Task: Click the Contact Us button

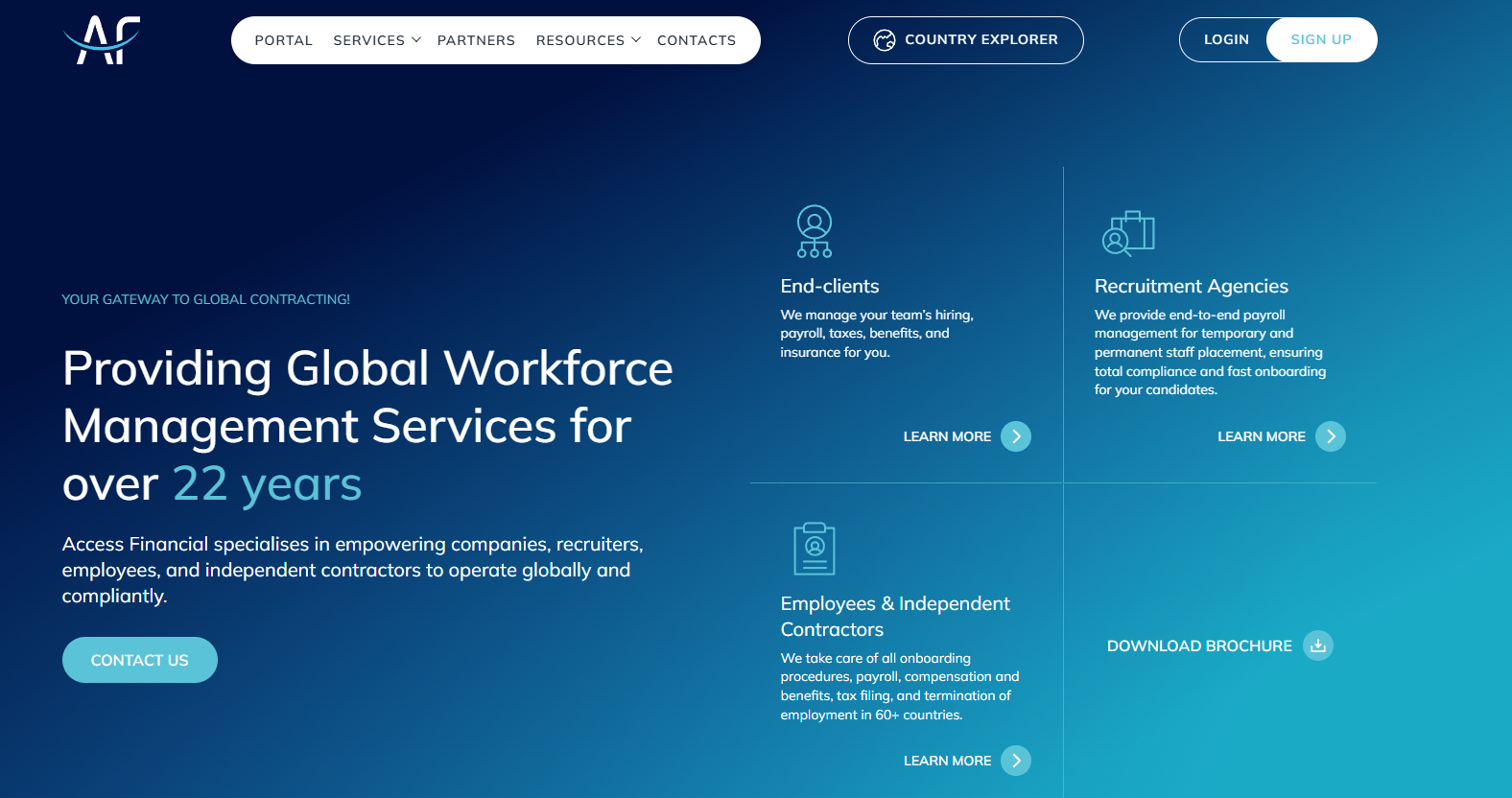Action: click(140, 660)
